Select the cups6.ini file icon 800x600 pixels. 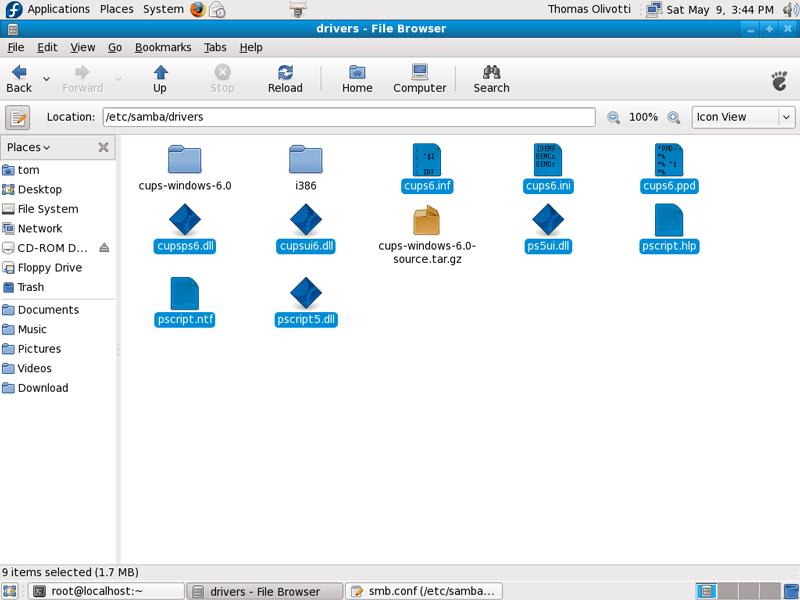[548, 160]
